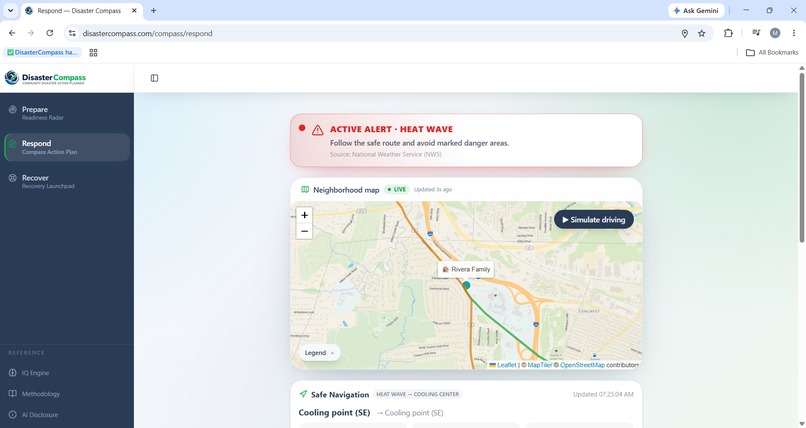Open the DisasterCompass bookmark
Screen dimensions: 806x428
pyautogui.click(x=43, y=52)
